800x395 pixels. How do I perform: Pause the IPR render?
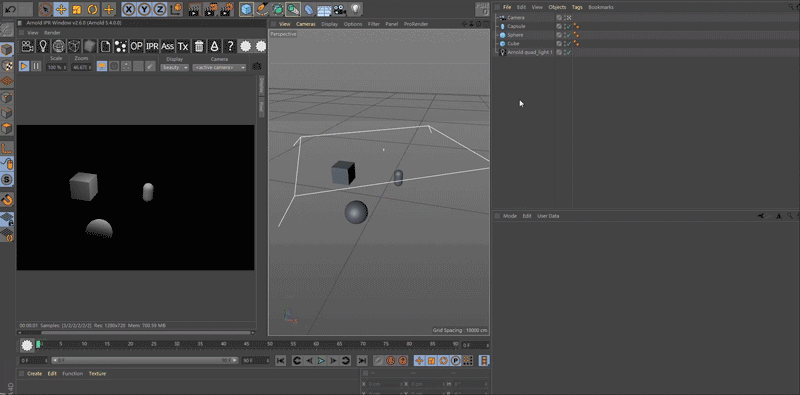pos(36,66)
